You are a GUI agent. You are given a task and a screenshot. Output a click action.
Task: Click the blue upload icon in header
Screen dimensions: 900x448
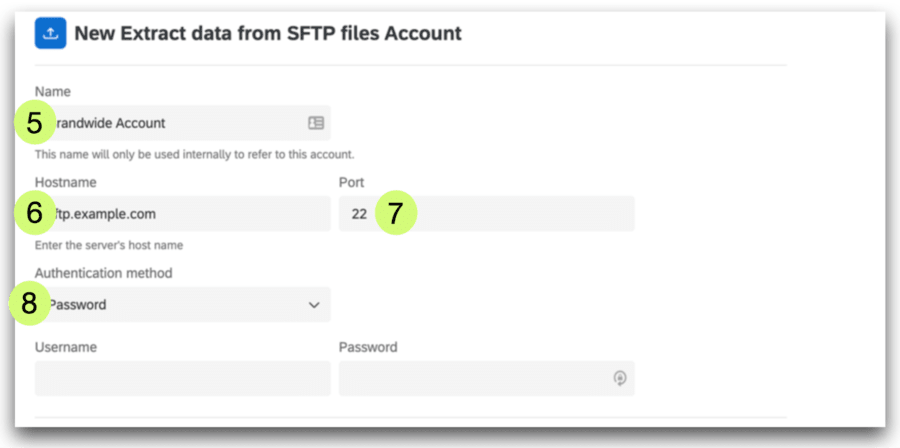[50, 33]
